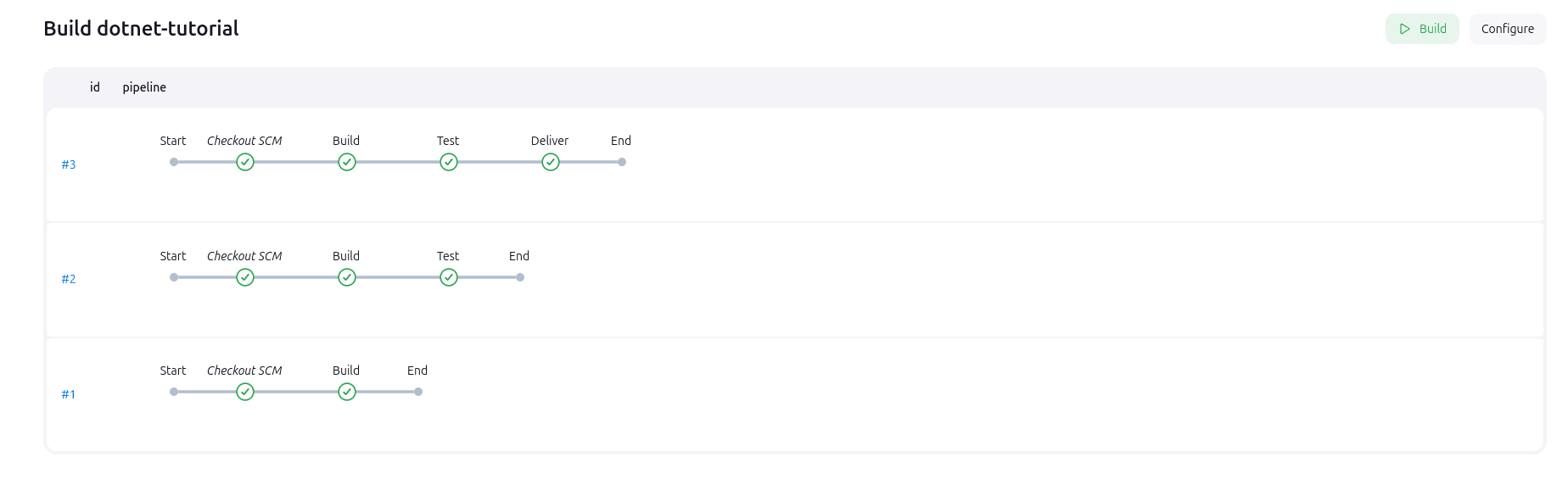Click the id column header
Screen dimensions: 1568x485
pyautogui.click(x=95, y=87)
